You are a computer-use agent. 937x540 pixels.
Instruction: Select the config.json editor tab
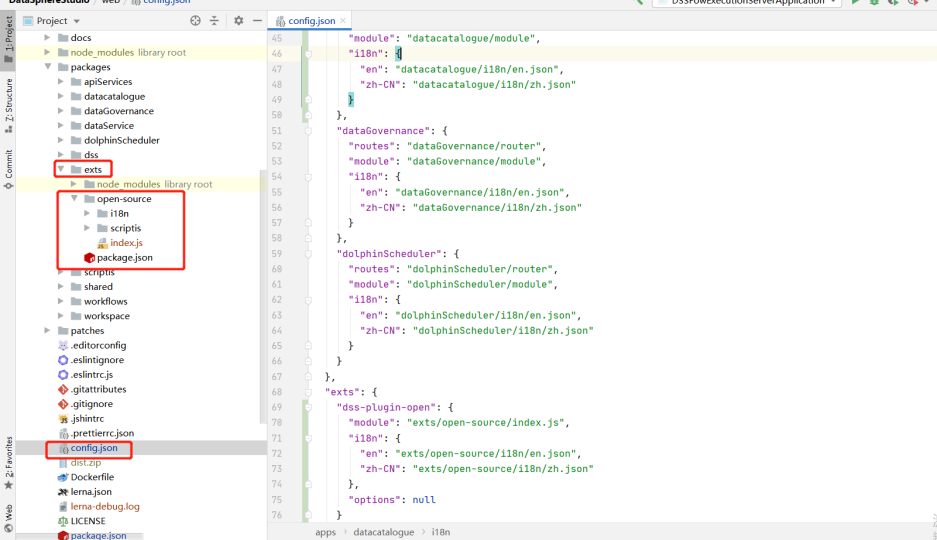(310, 20)
